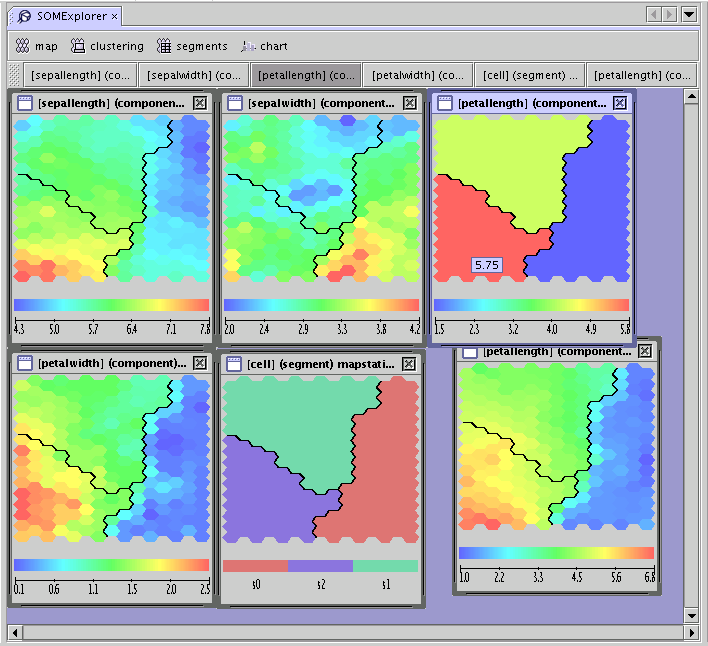Screen dimensions: 708x646
Task: Open the chart toolbar icon
Action: point(248,46)
